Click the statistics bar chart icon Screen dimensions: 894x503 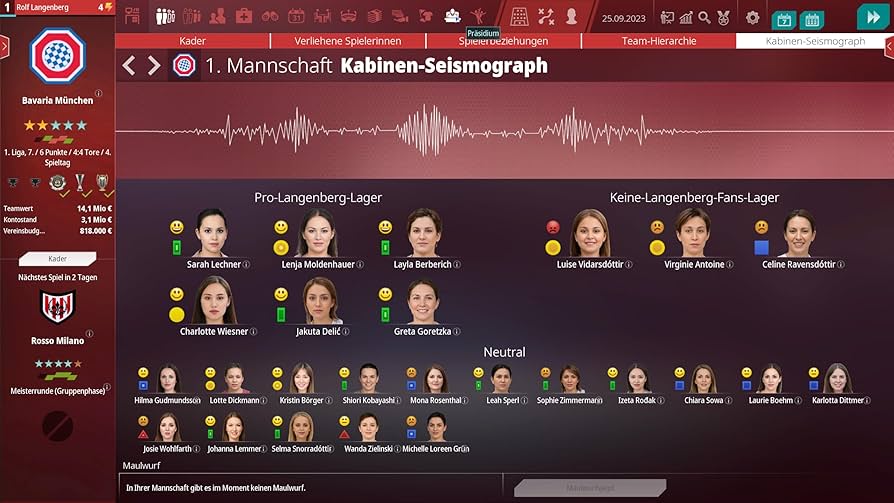pyautogui.click(x=686, y=18)
